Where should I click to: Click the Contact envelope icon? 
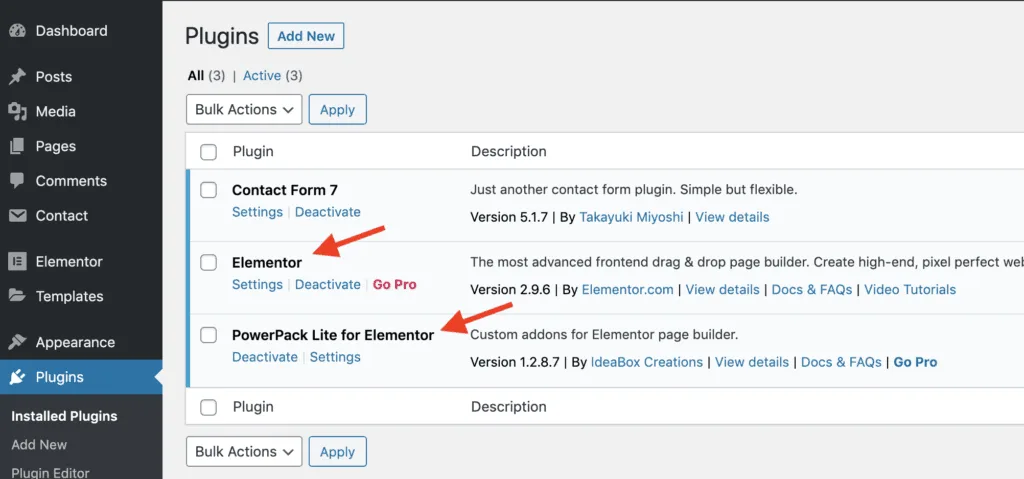(18, 216)
